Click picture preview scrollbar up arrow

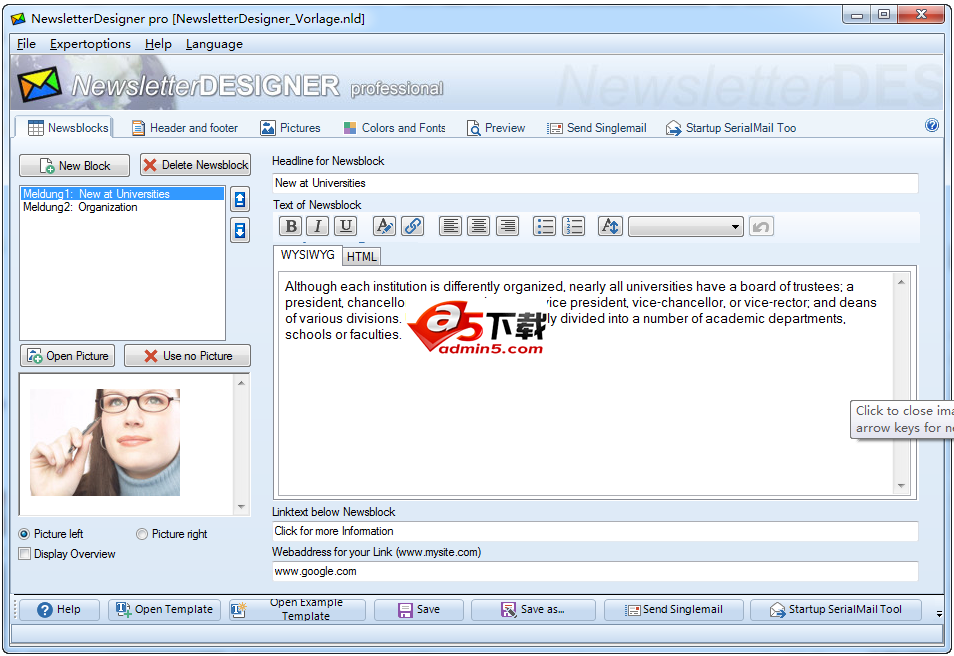[x=242, y=383]
